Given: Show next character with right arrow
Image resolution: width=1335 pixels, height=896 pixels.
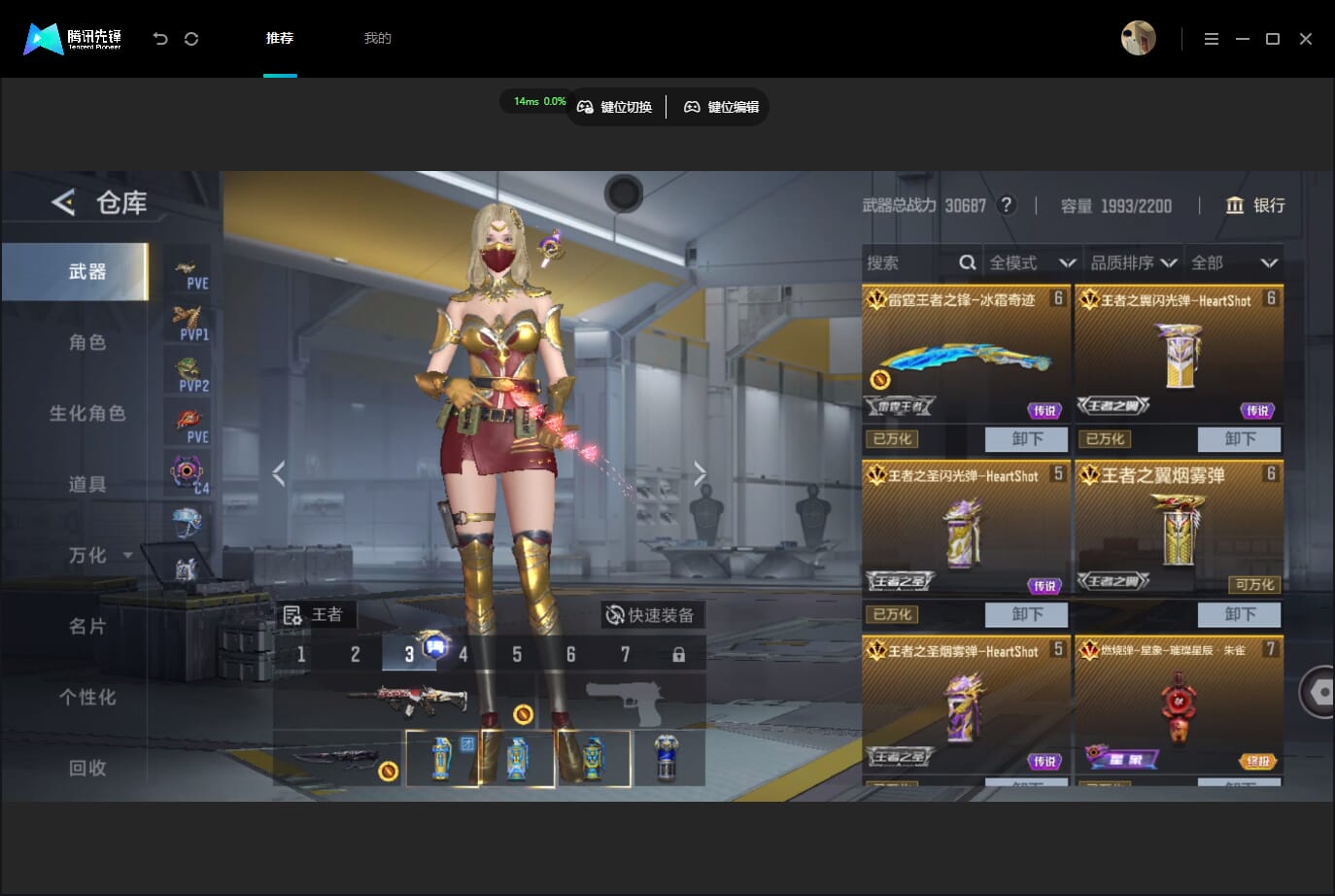Looking at the screenshot, I should click(700, 473).
